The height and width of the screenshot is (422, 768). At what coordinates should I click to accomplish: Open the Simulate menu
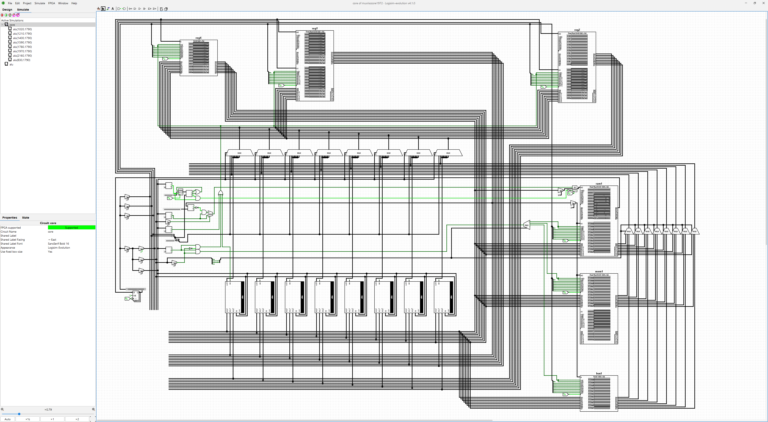[40, 3]
